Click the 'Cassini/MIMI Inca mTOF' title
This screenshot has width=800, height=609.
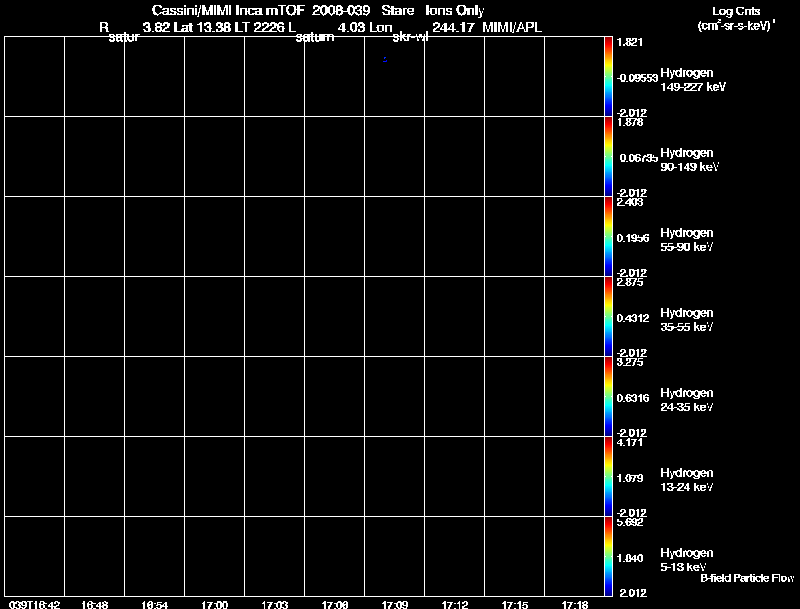pyautogui.click(x=228, y=10)
